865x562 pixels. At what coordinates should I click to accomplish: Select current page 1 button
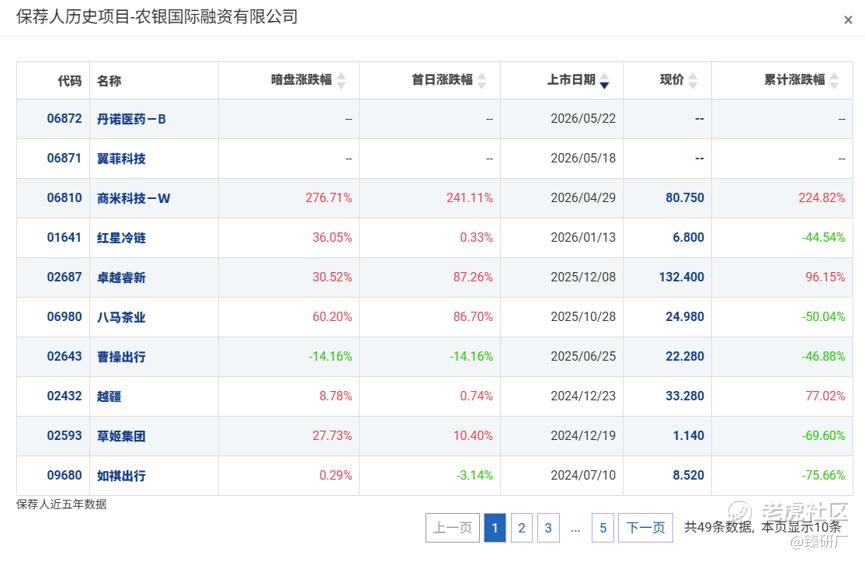tap(495, 528)
